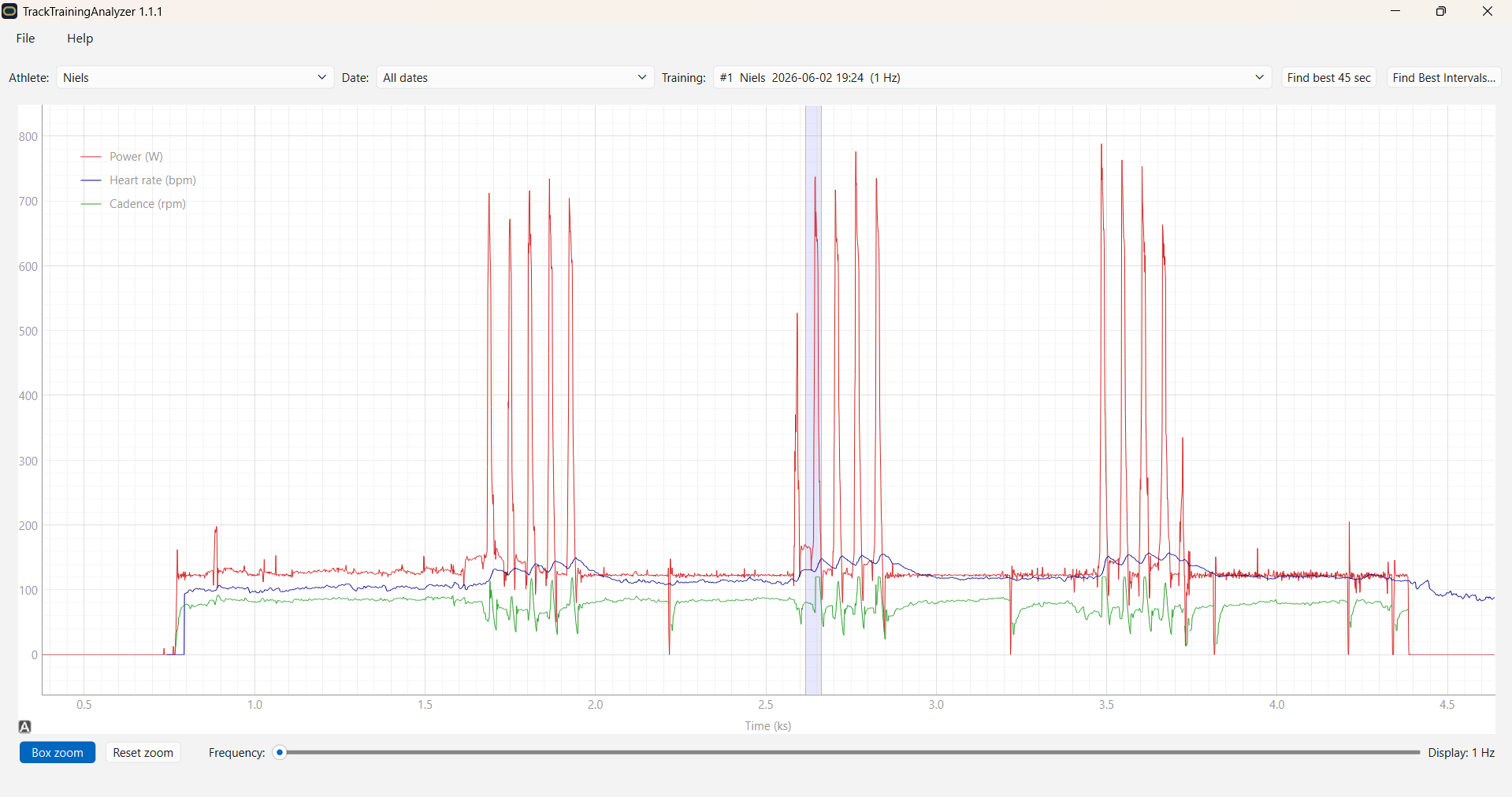The height and width of the screenshot is (797, 1512).
Task: Click the auto-range A icon below the chart
Action: coord(24,727)
